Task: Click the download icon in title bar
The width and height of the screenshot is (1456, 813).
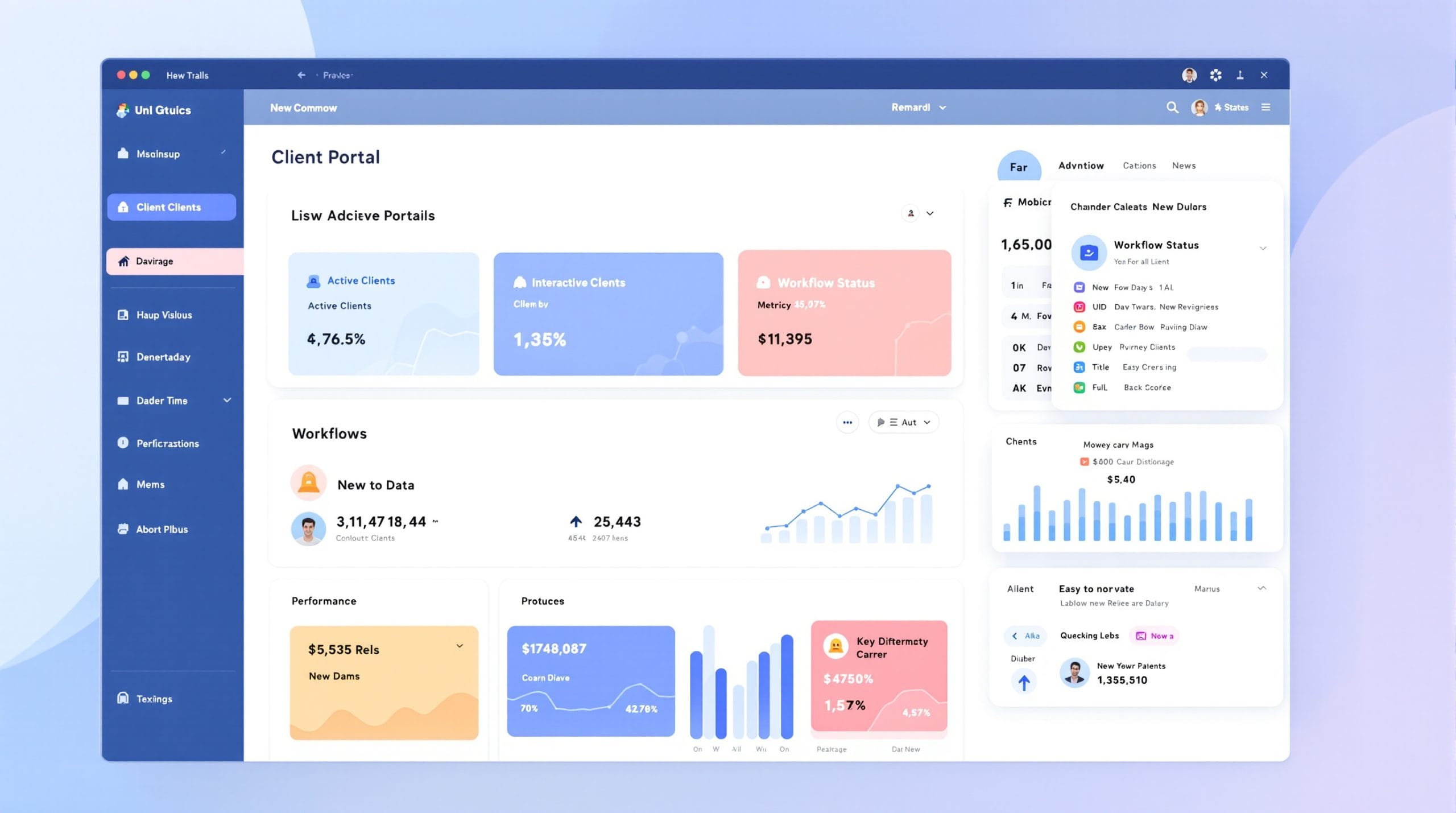Action: tap(1240, 75)
